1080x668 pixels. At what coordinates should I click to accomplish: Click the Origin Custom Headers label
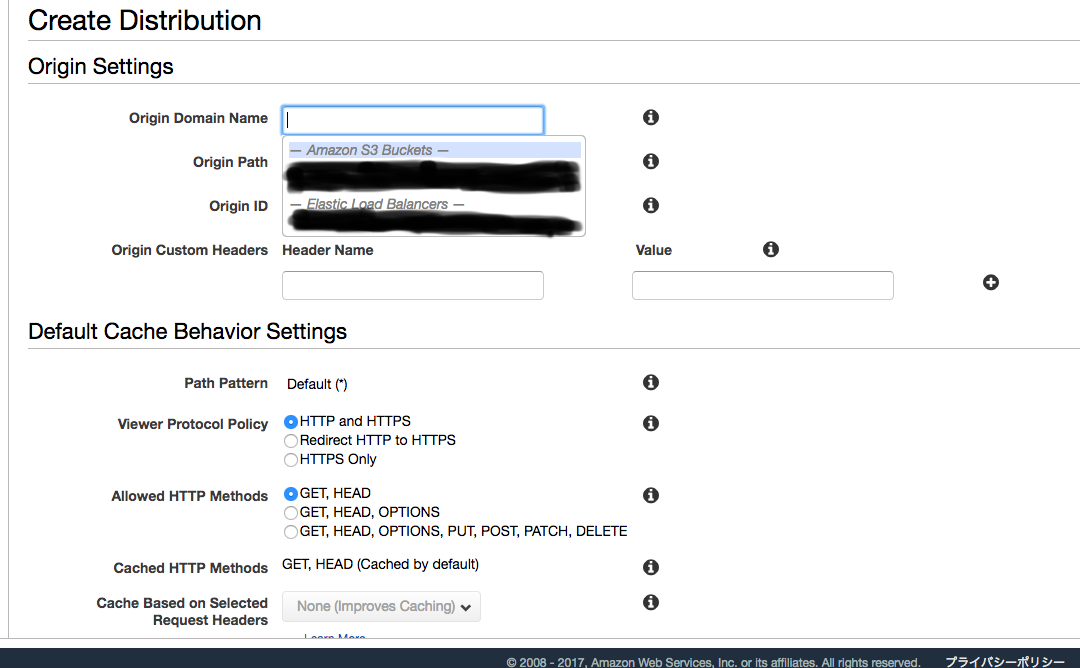click(x=189, y=250)
